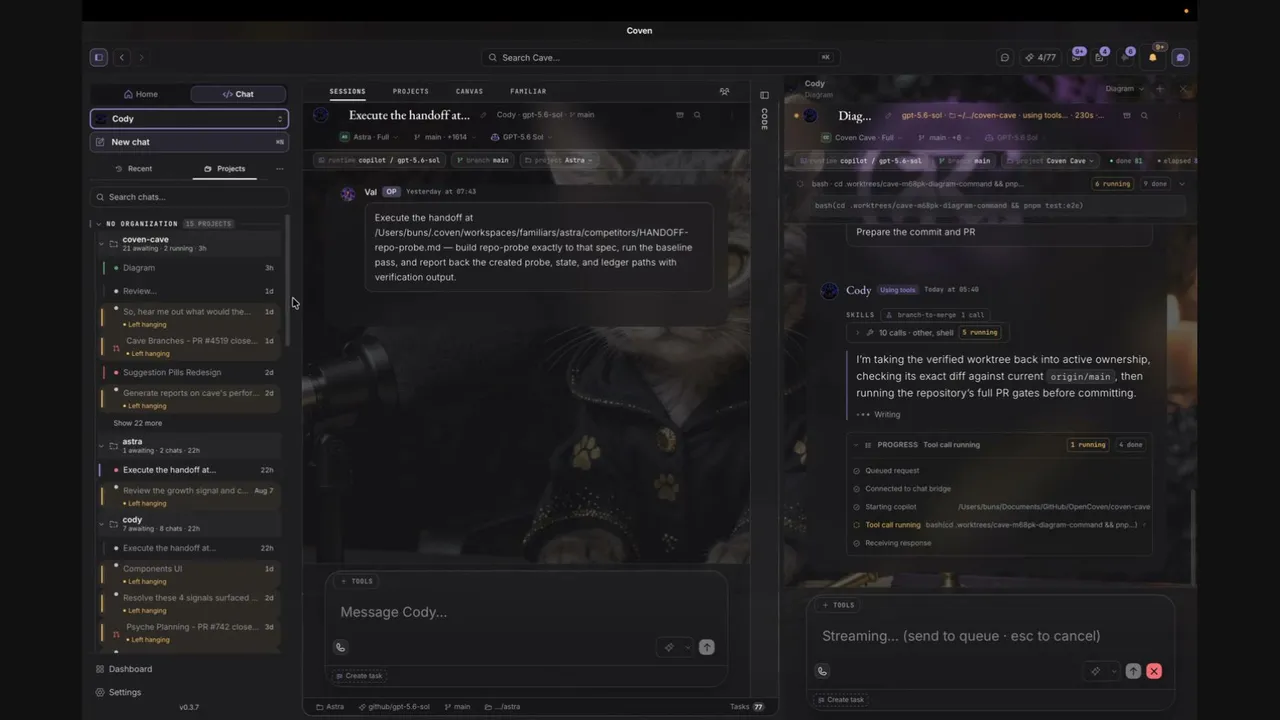Send the message to Cody
Screen dimensions: 1280x720
706,648
